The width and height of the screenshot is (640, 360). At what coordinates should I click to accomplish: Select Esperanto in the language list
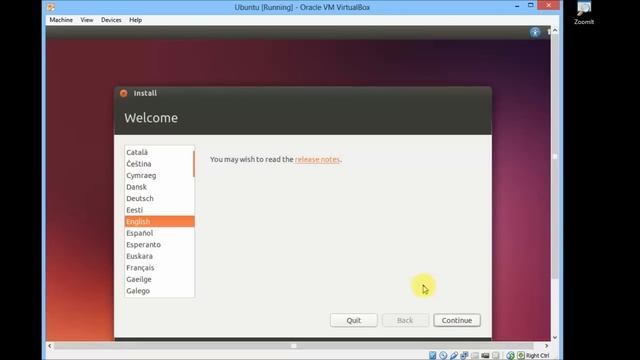coord(159,244)
